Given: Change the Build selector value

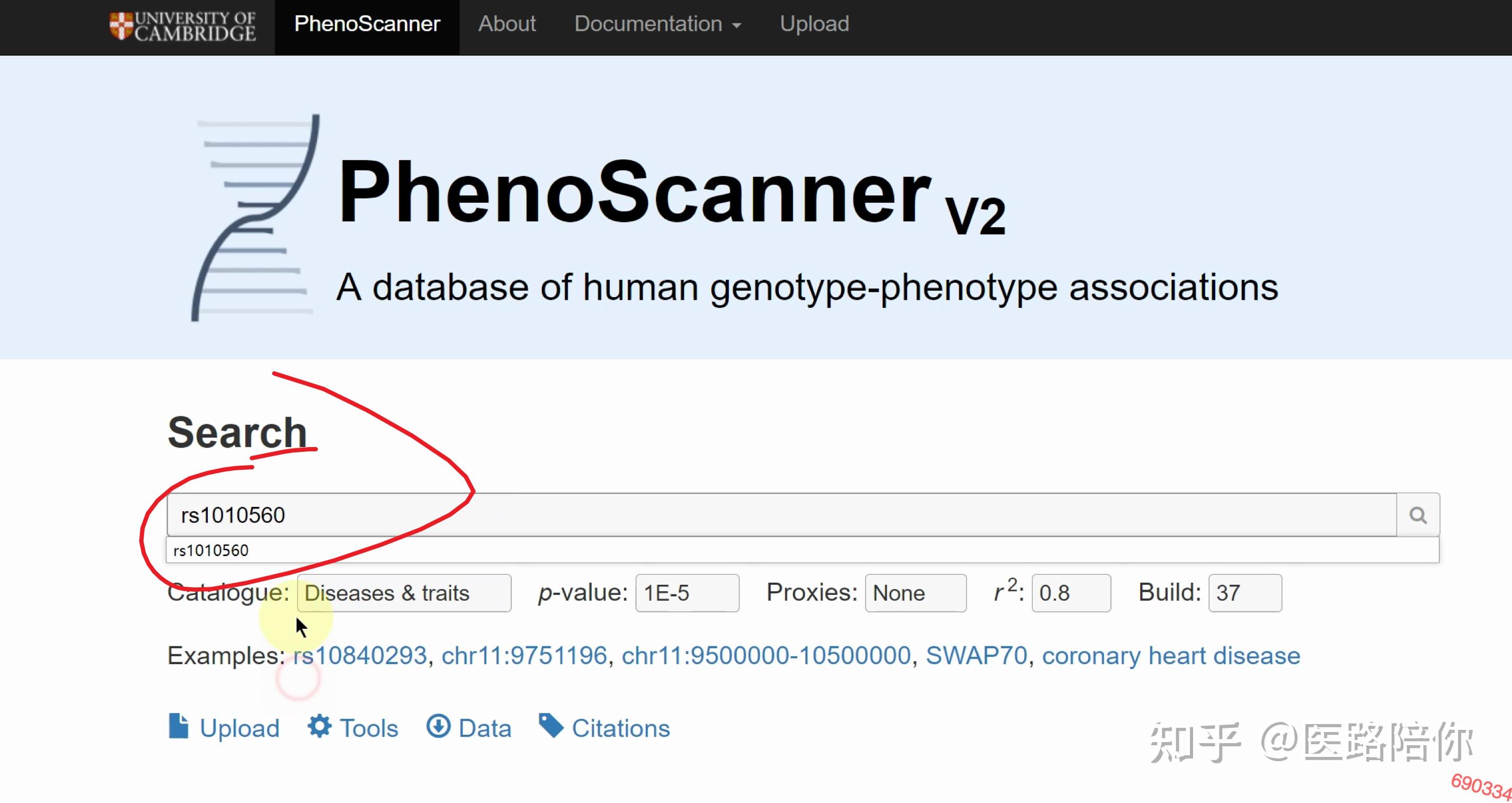Looking at the screenshot, I should (x=1244, y=593).
